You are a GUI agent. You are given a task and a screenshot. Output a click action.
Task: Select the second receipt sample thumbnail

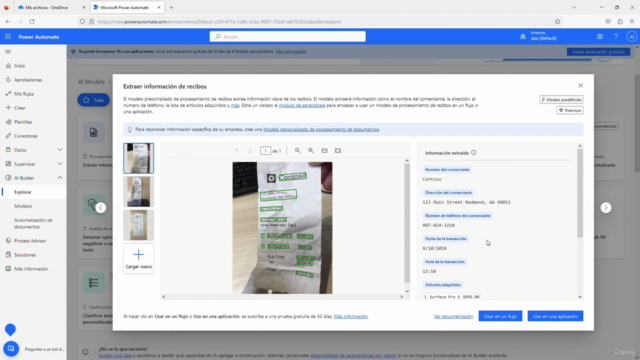(x=139, y=192)
